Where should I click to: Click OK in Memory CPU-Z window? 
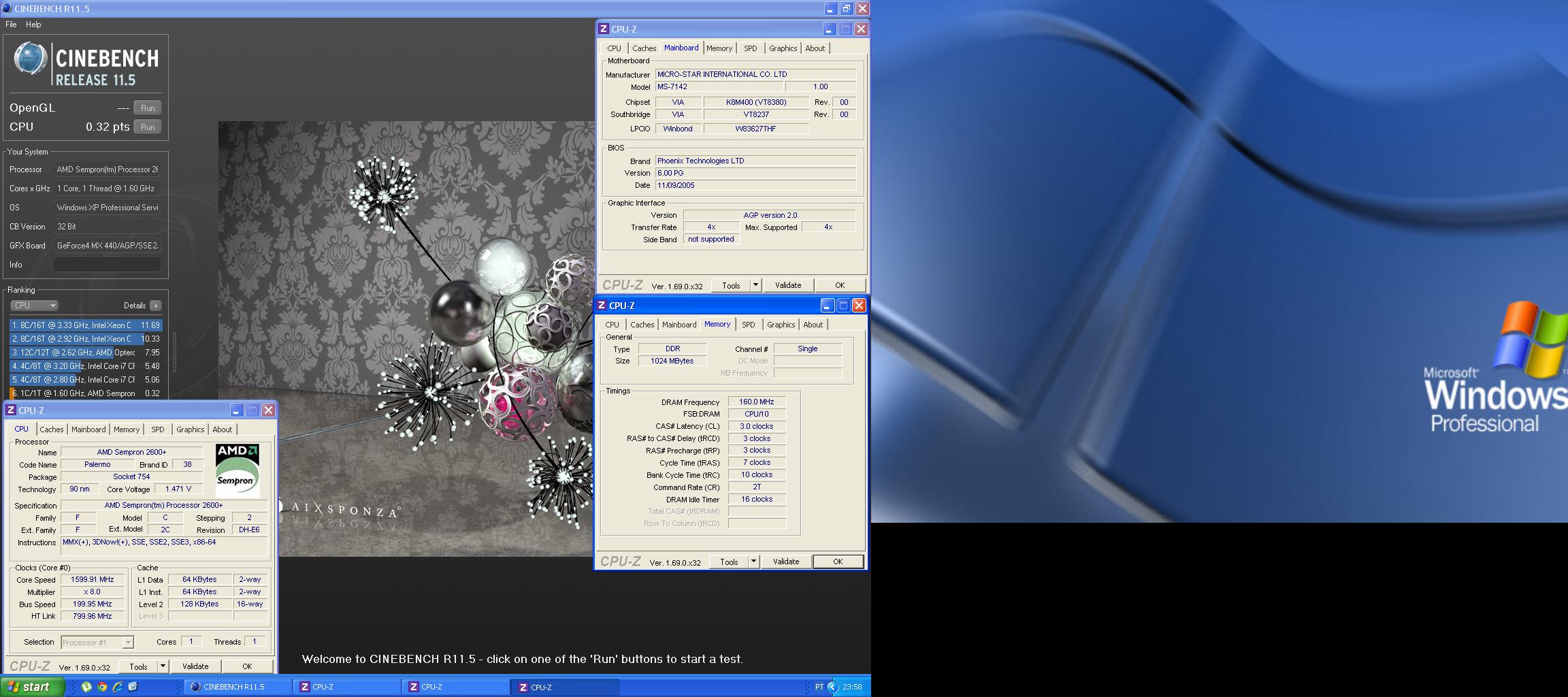[838, 562]
